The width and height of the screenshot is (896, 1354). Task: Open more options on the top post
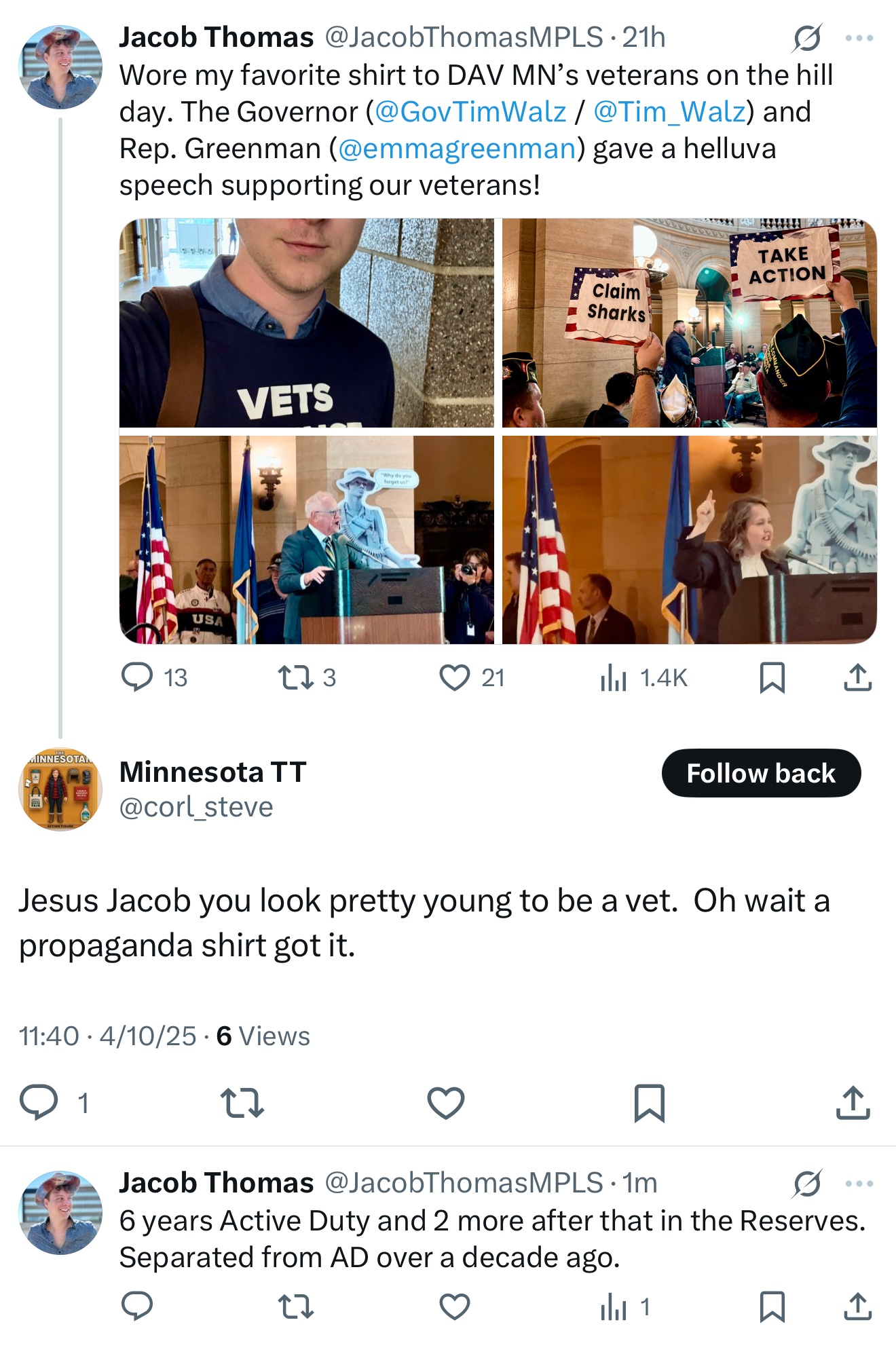click(x=859, y=38)
